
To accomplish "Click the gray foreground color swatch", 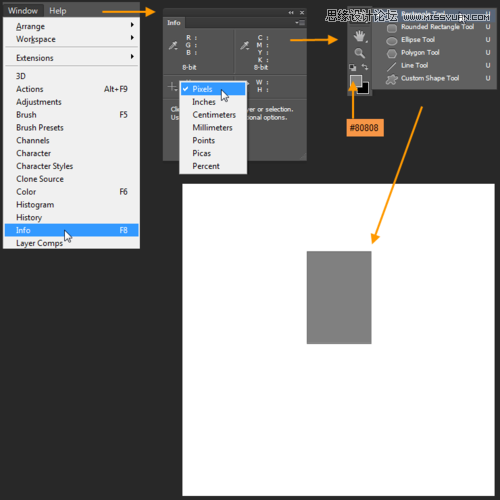I will (x=356, y=81).
